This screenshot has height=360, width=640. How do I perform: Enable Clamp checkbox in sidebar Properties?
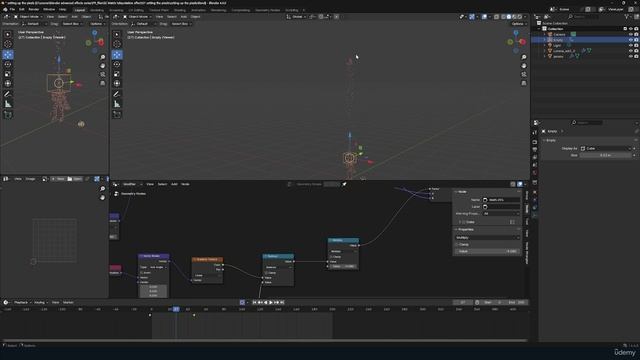point(457,244)
